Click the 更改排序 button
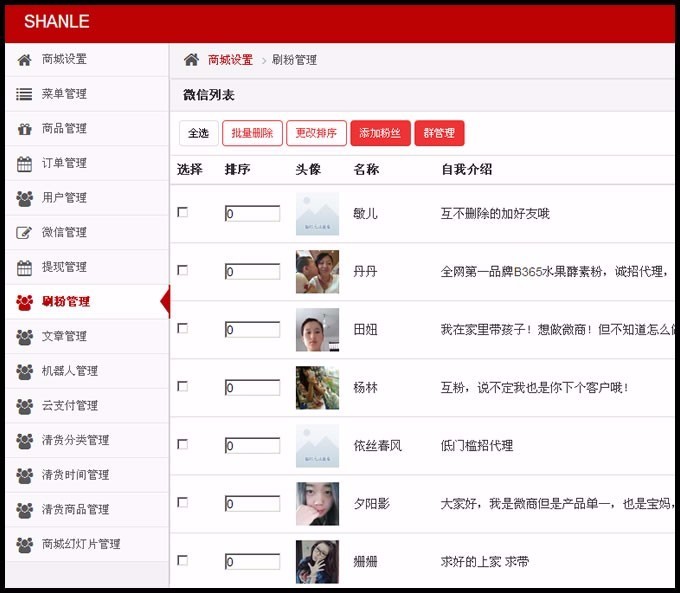The width and height of the screenshot is (680, 593). 317,133
